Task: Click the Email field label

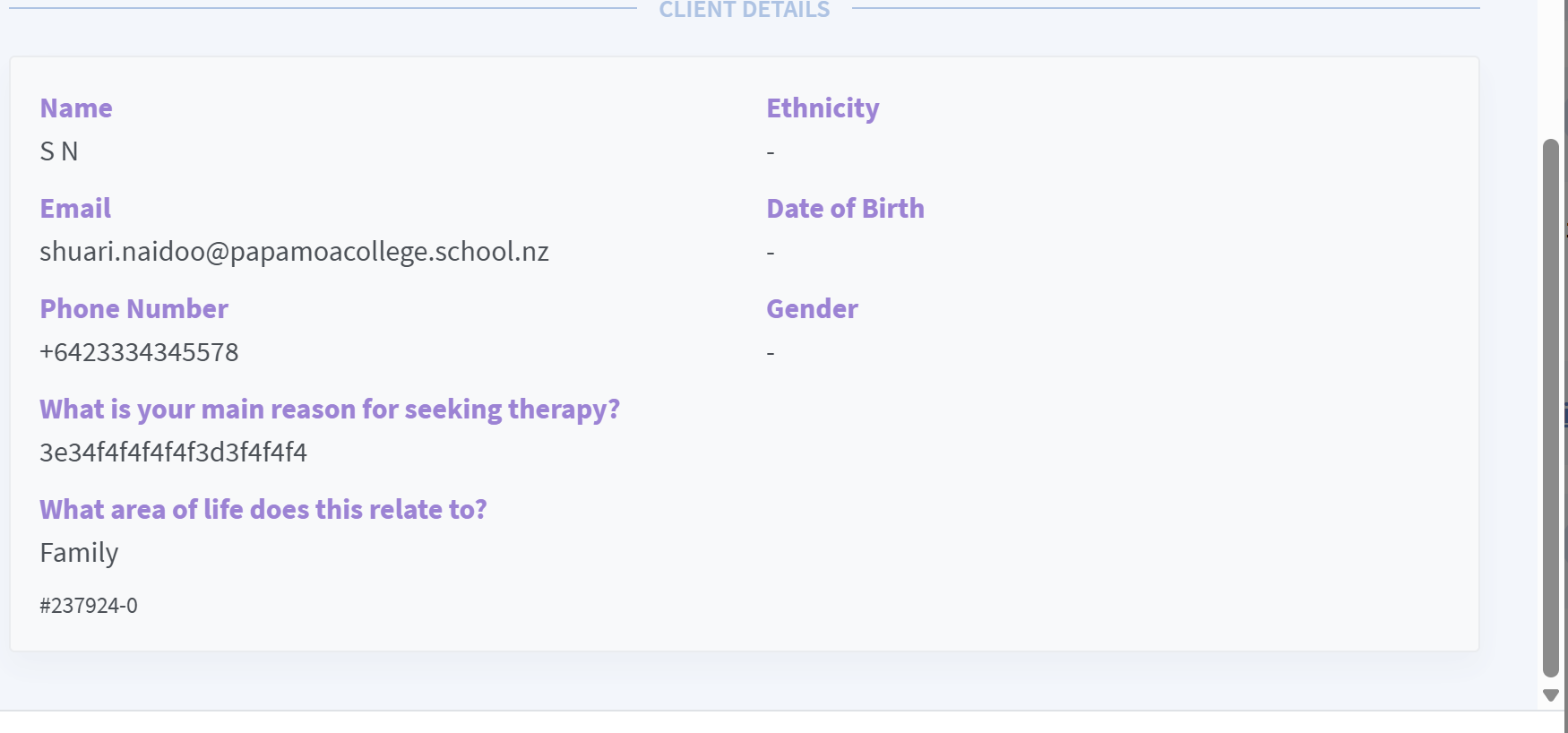Action: click(75, 209)
